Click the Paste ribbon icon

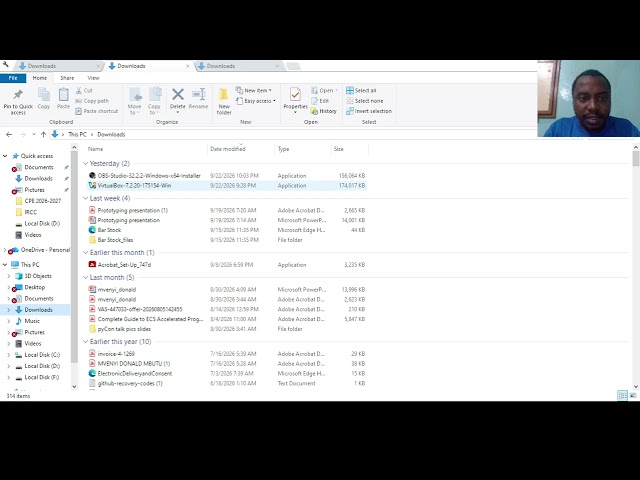click(63, 95)
